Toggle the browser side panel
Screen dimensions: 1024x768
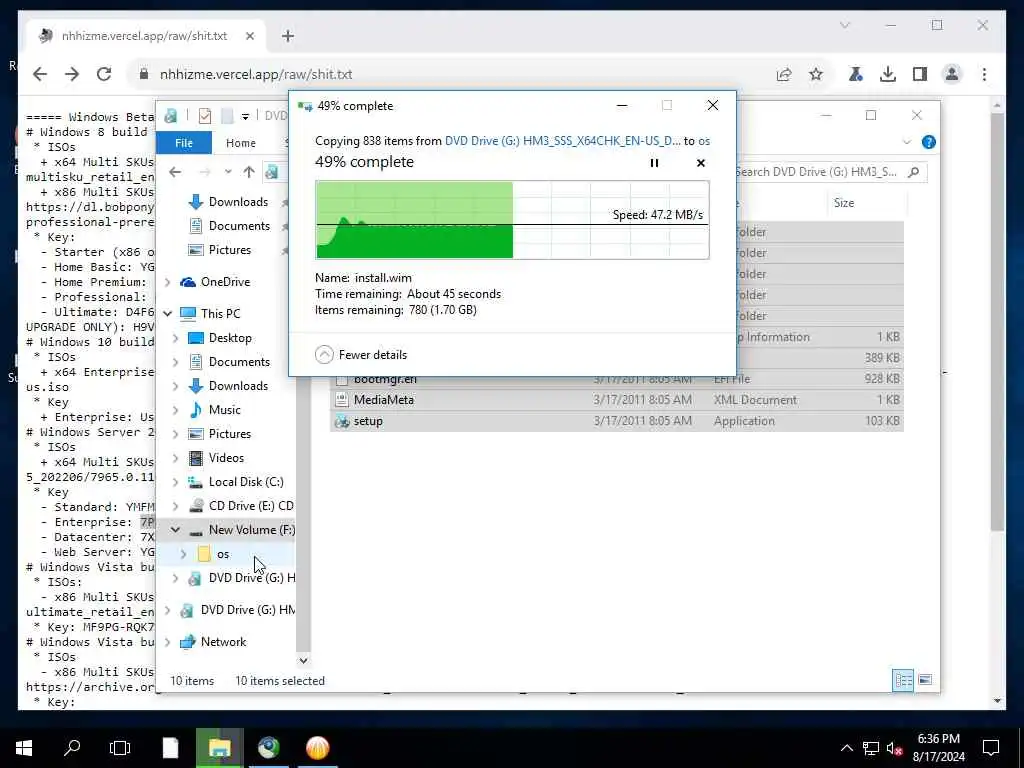tap(920, 74)
